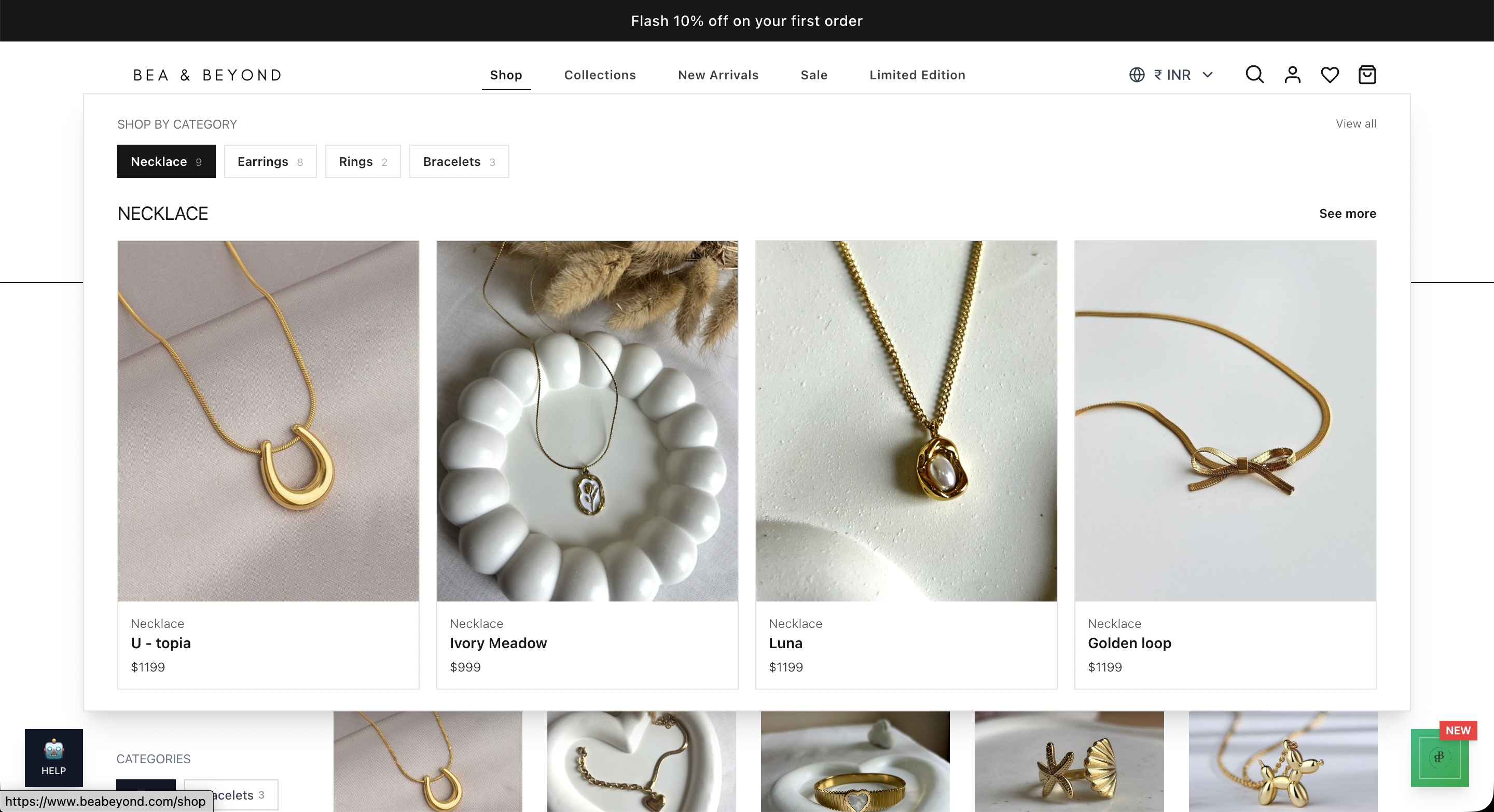Click the Luna product title
The width and height of the screenshot is (1494, 812).
pyautogui.click(x=785, y=643)
